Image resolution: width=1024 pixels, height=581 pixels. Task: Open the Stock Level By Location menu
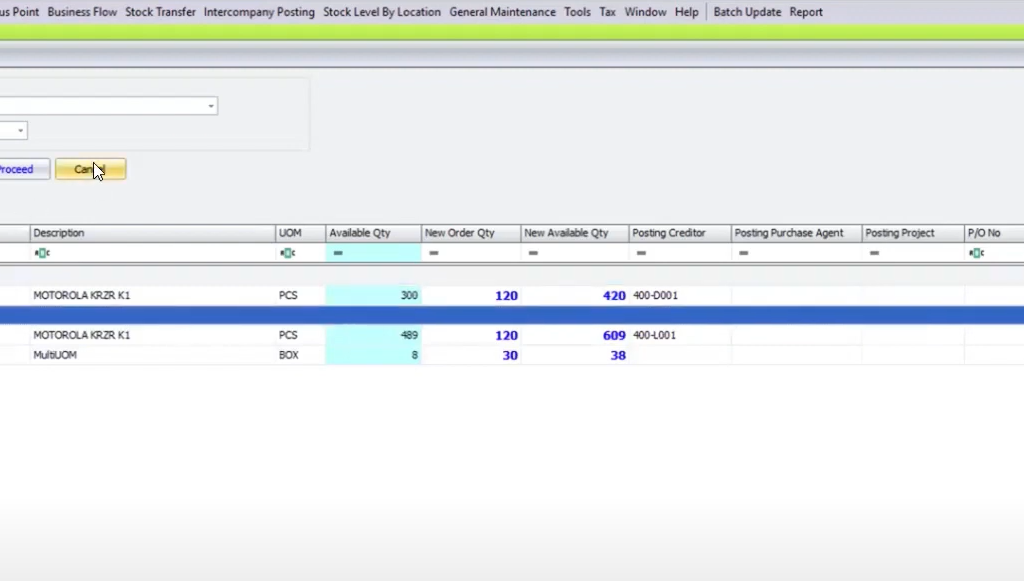(x=382, y=11)
